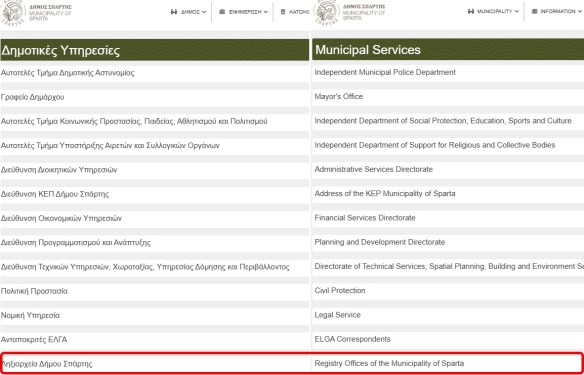Open Directorate of Technical Services link
Screen dimensions: 584x375
(x=449, y=267)
